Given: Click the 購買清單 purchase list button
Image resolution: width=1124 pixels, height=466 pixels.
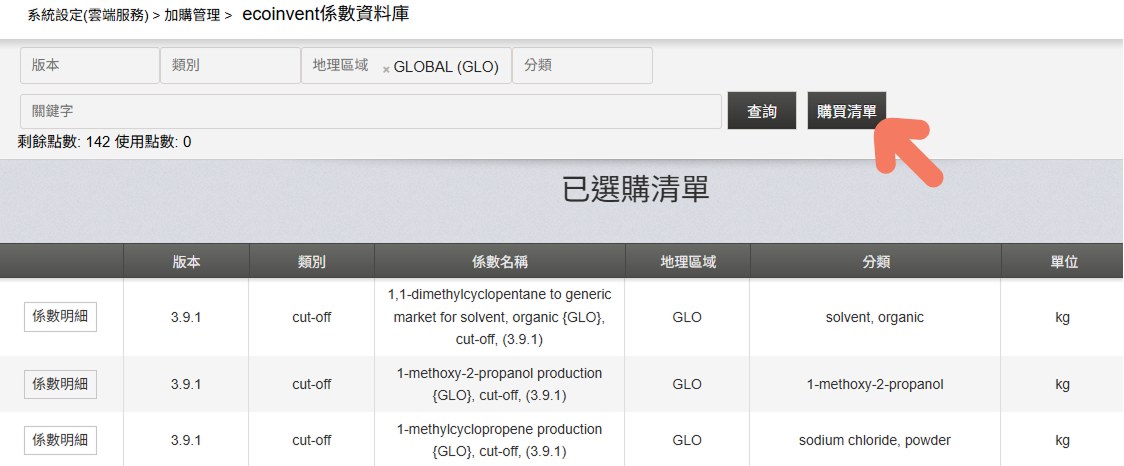Looking at the screenshot, I should click(847, 111).
